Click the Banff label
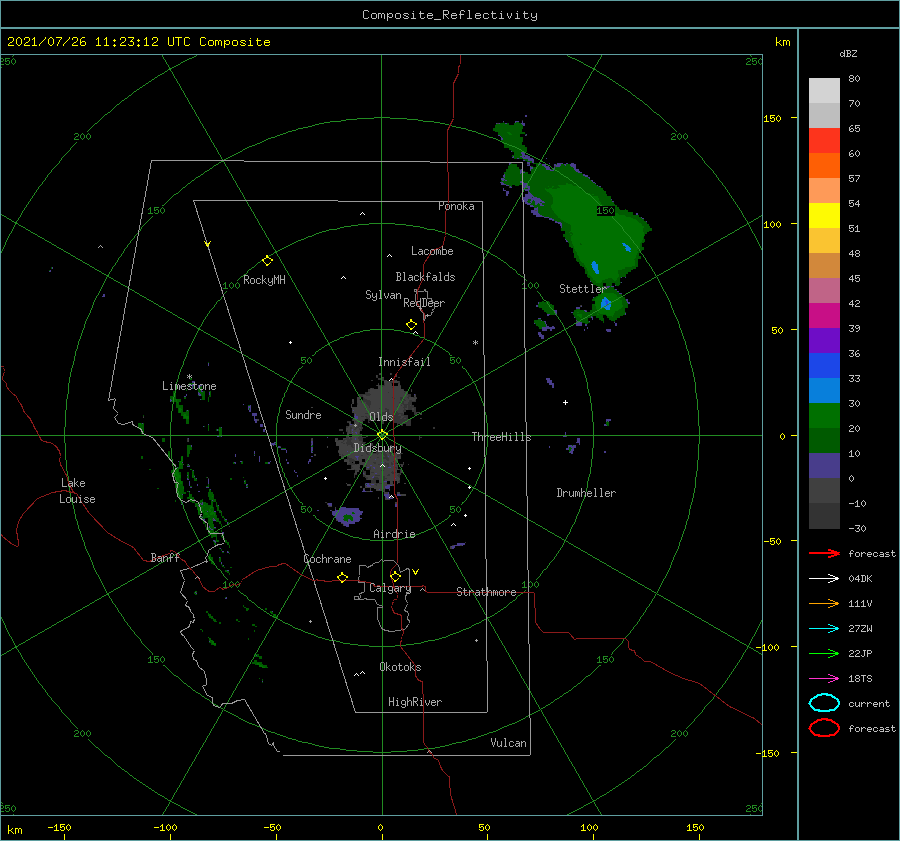This screenshot has height=841, width=900. (x=165, y=557)
